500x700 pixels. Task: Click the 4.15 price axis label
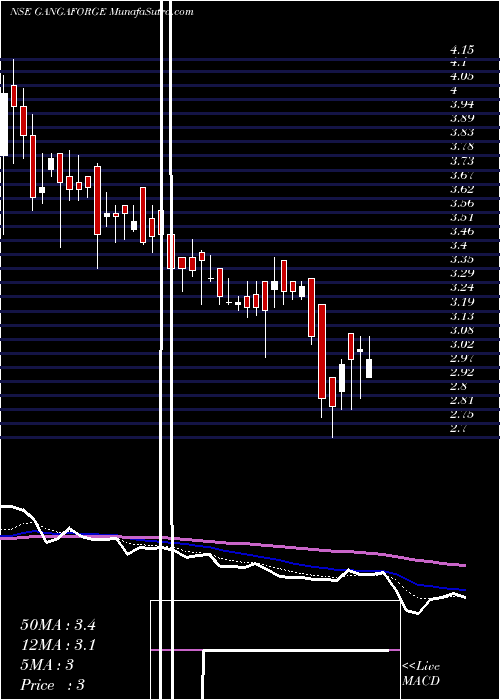(462, 49)
